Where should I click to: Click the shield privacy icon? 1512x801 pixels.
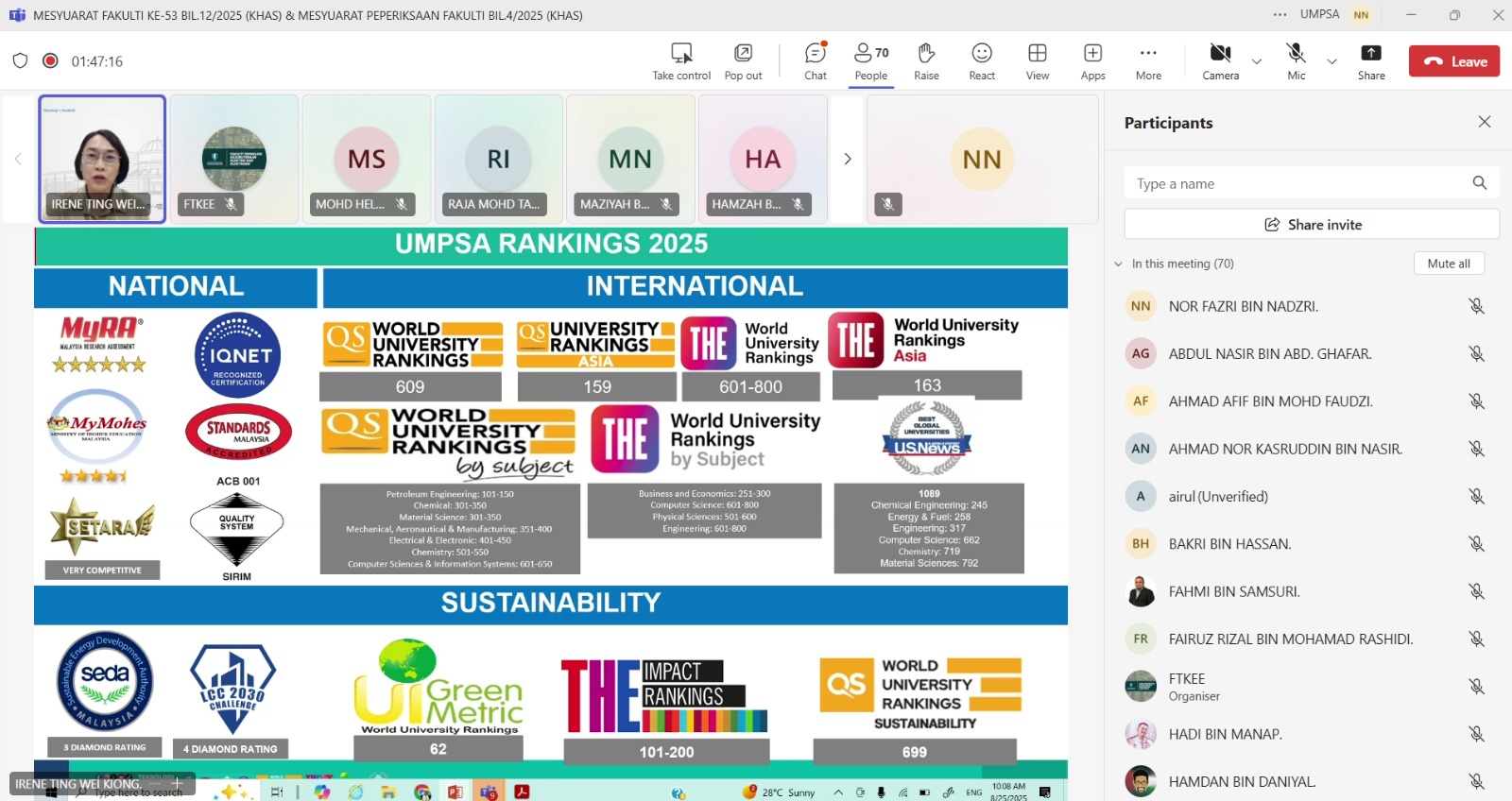tap(20, 60)
